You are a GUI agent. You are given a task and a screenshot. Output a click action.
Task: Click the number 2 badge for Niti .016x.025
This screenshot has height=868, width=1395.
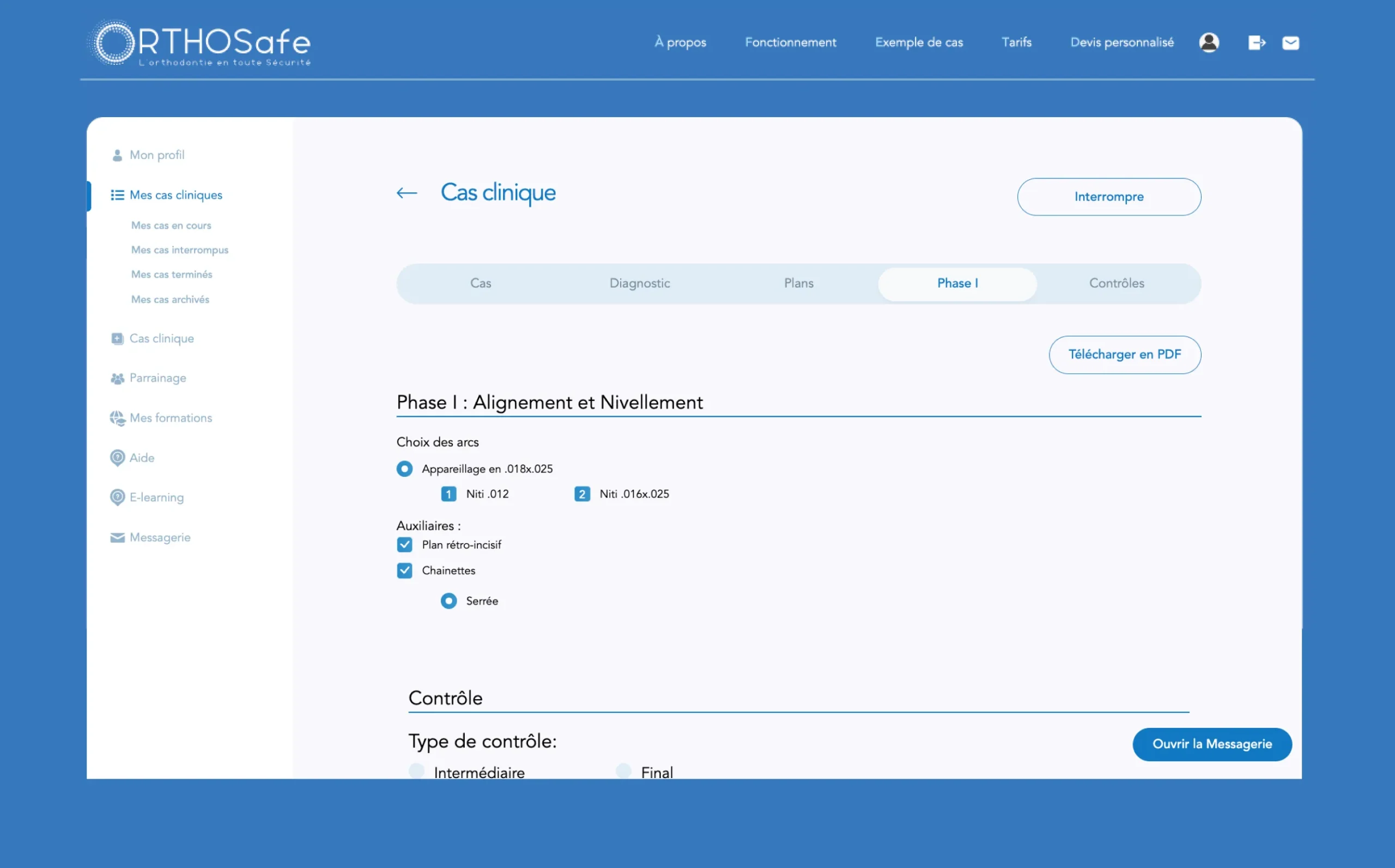pos(581,494)
